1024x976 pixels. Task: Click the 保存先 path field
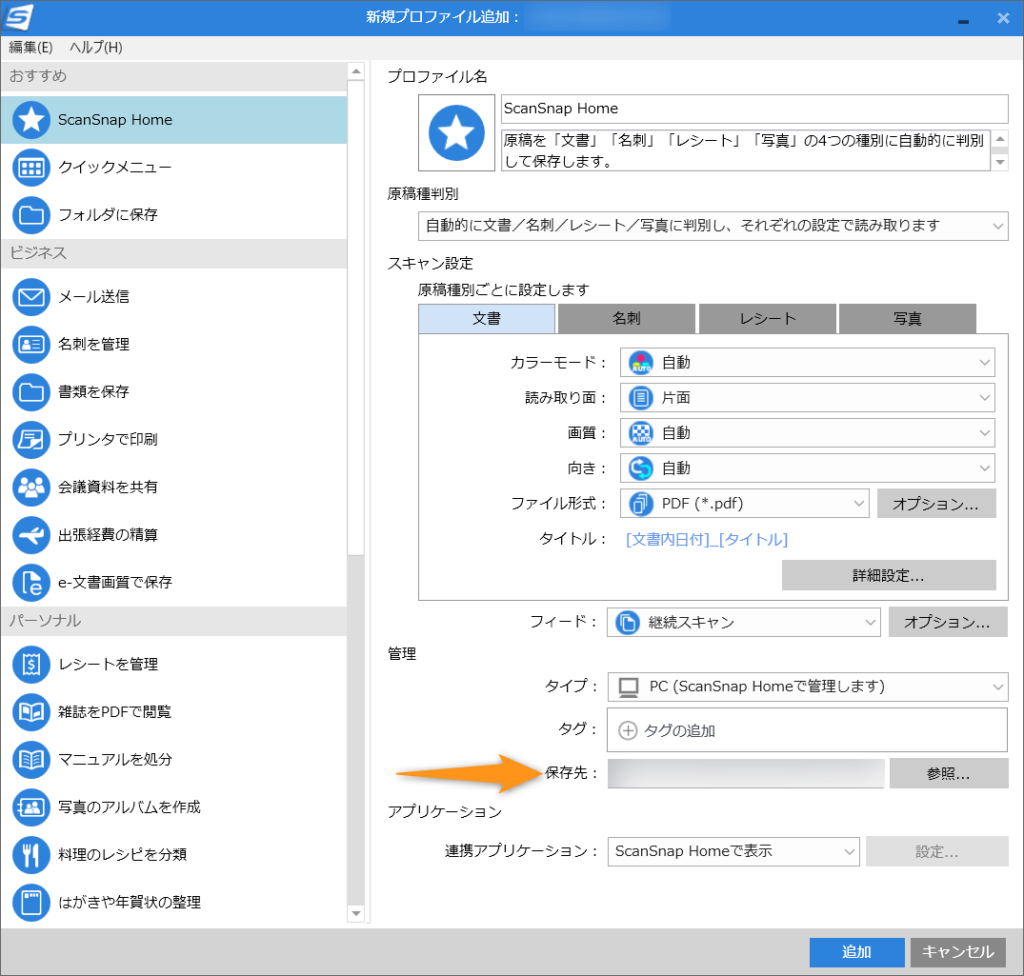tap(746, 774)
